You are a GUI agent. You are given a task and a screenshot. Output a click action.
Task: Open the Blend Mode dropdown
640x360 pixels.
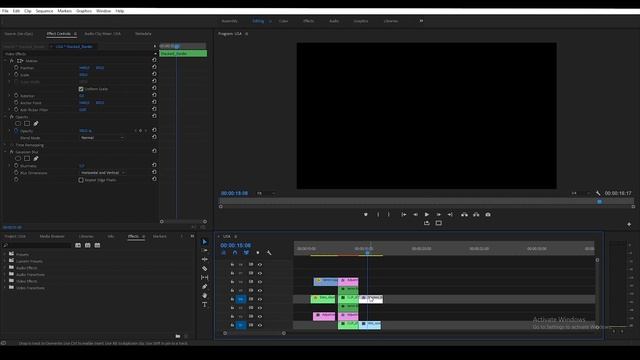click(102, 138)
